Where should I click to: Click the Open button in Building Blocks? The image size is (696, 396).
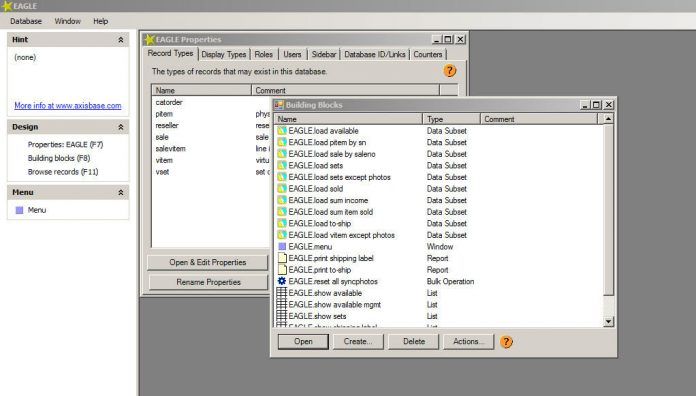coord(303,341)
